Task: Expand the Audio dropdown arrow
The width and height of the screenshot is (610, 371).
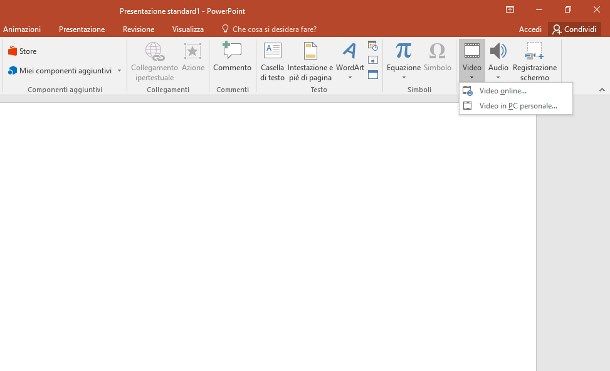Action: coord(498,77)
